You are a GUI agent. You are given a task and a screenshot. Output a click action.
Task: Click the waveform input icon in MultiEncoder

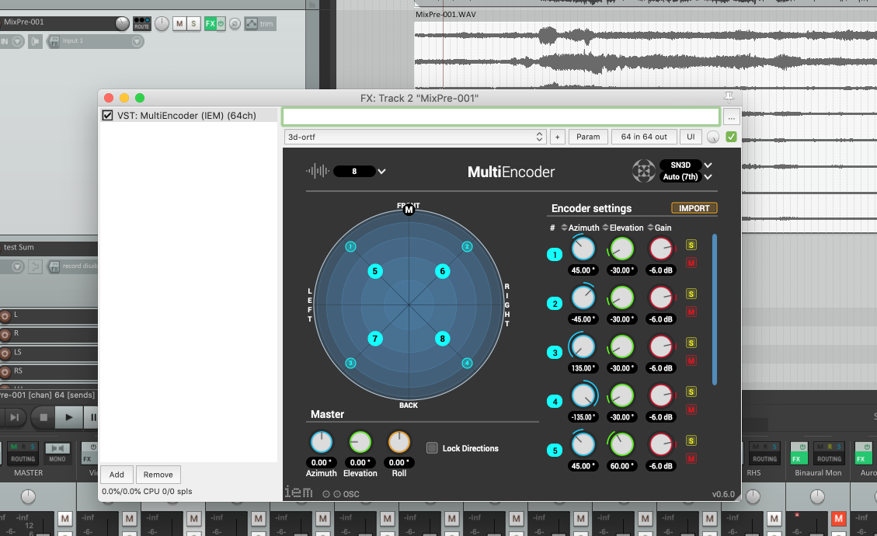click(x=317, y=171)
